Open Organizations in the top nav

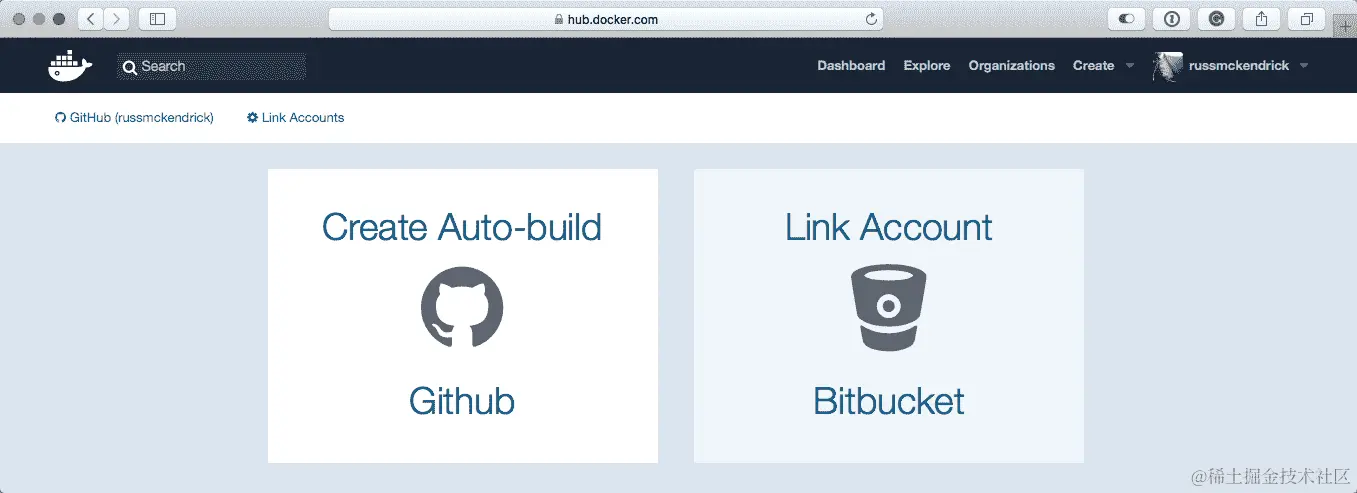coord(1011,66)
